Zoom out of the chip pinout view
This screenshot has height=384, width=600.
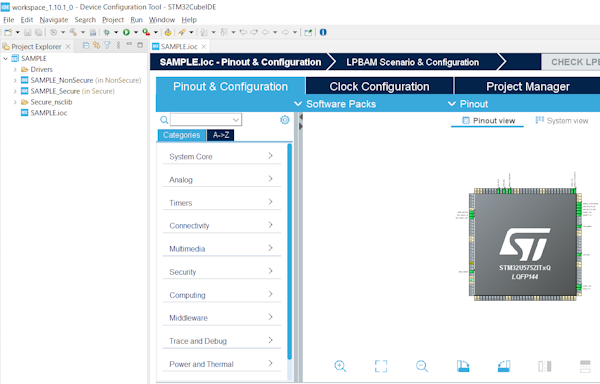pyautogui.click(x=422, y=366)
